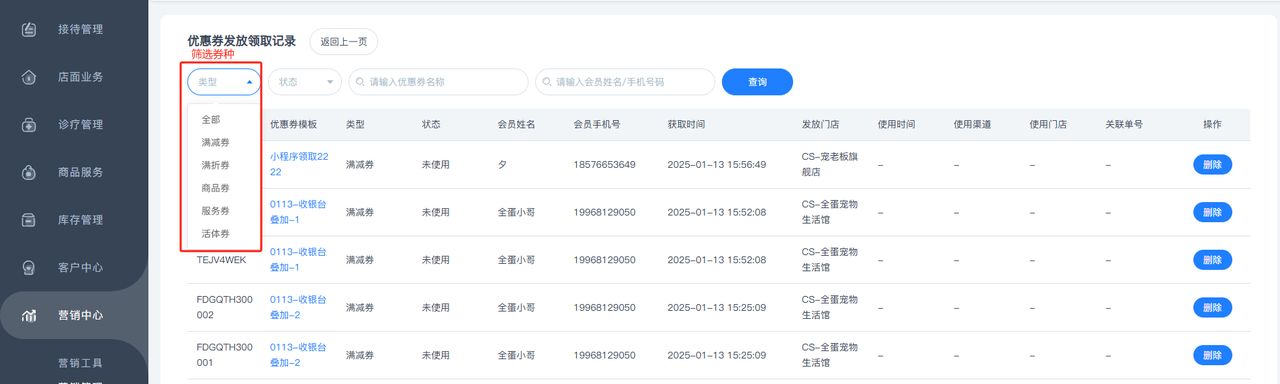1280x384 pixels.
Task: Click the 使用门店 column header
Action: (x=1048, y=125)
